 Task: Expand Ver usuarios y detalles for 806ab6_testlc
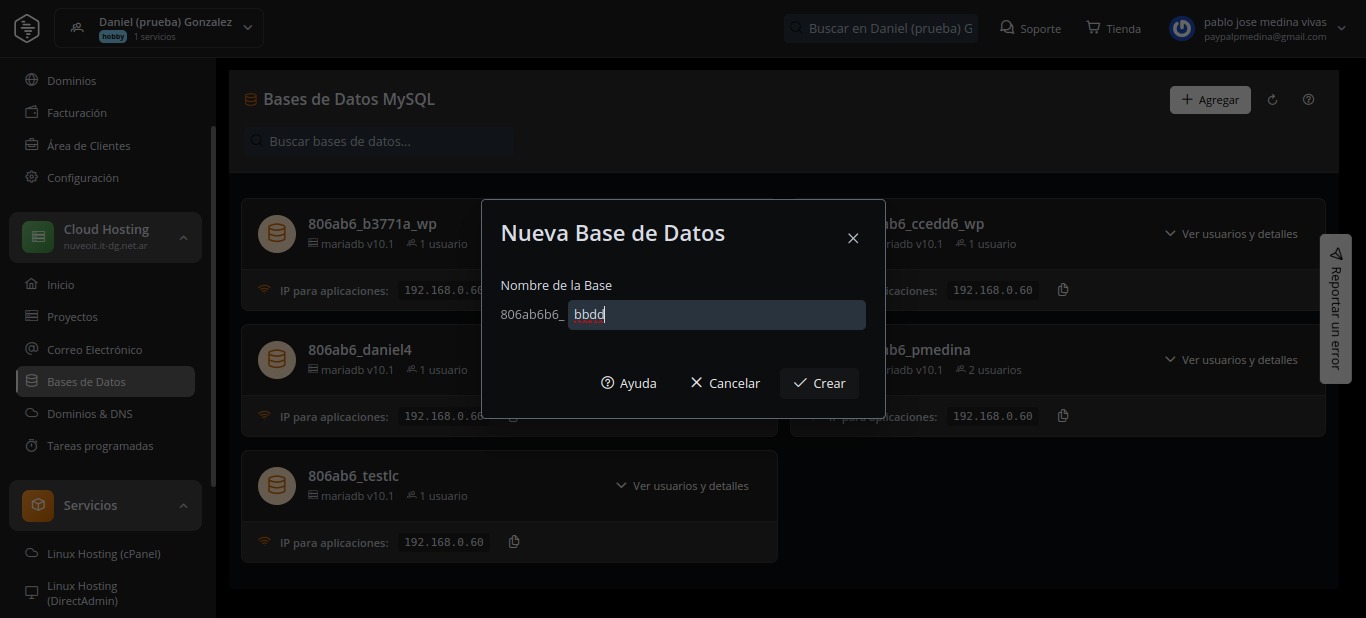click(681, 486)
